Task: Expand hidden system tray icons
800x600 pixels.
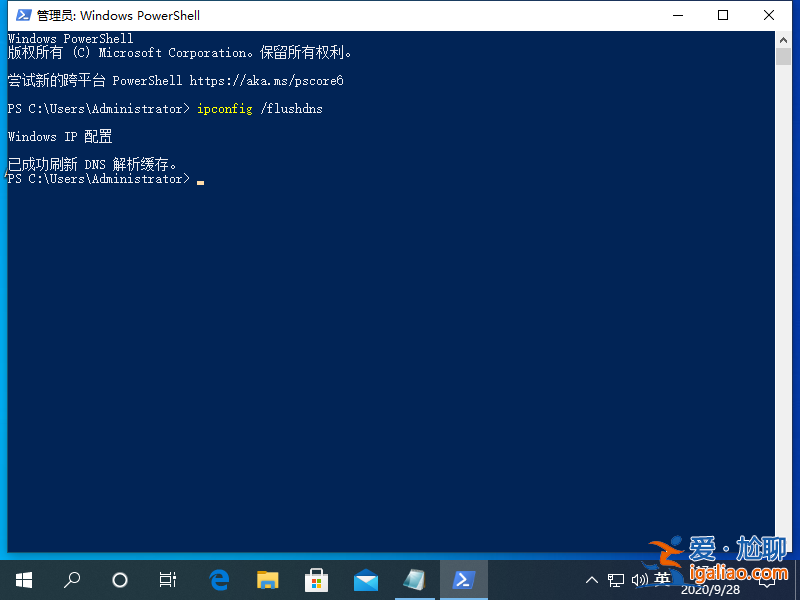Action: [x=592, y=580]
